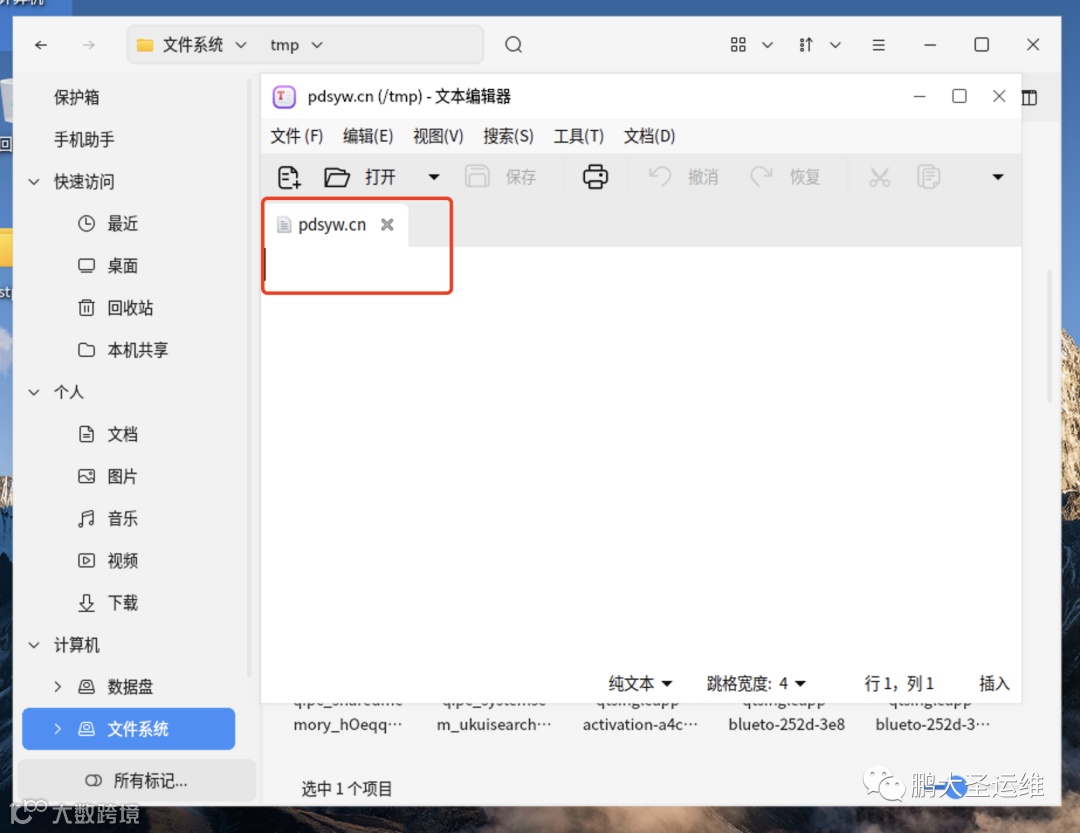Image resolution: width=1080 pixels, height=833 pixels.
Task: Expand the sort options dropdown arrow
Action: [x=835, y=45]
